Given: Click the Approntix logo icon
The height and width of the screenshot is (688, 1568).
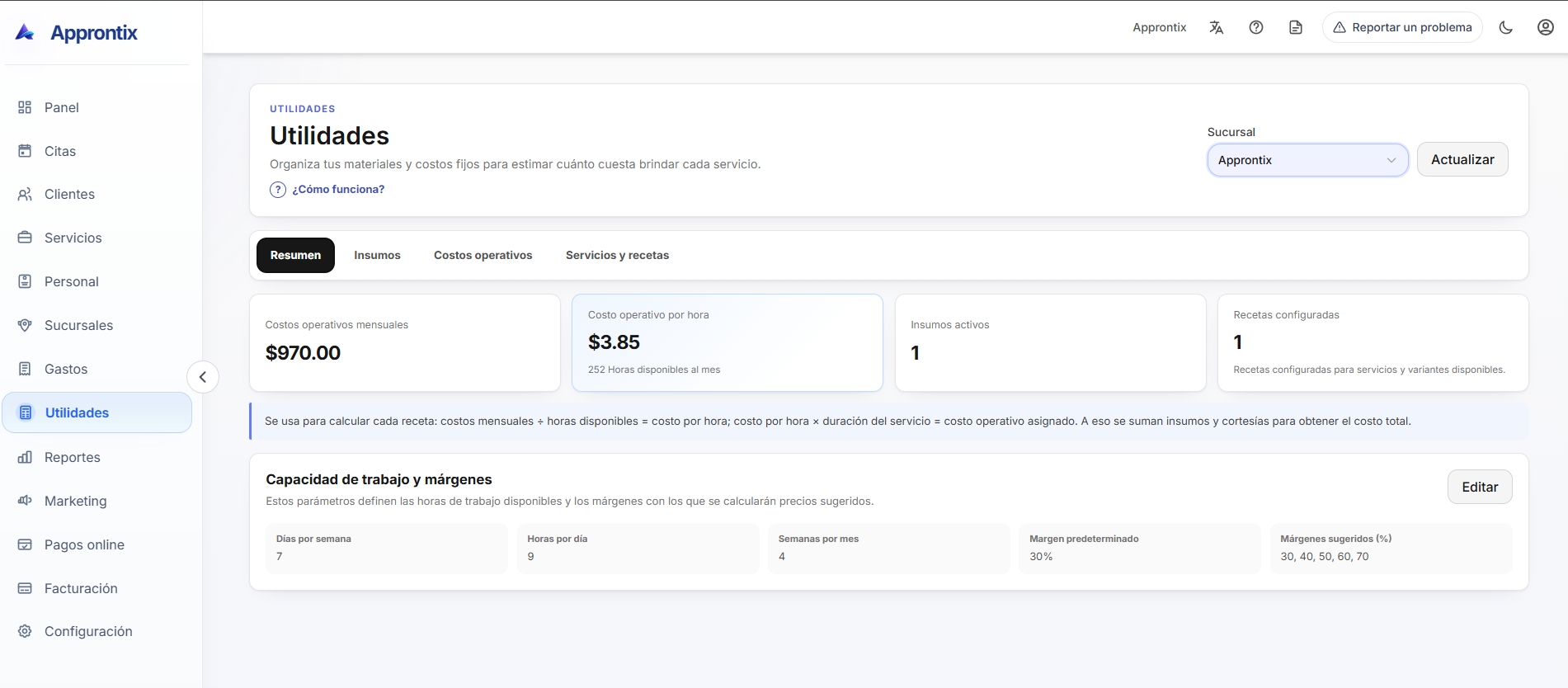Looking at the screenshot, I should point(25,32).
